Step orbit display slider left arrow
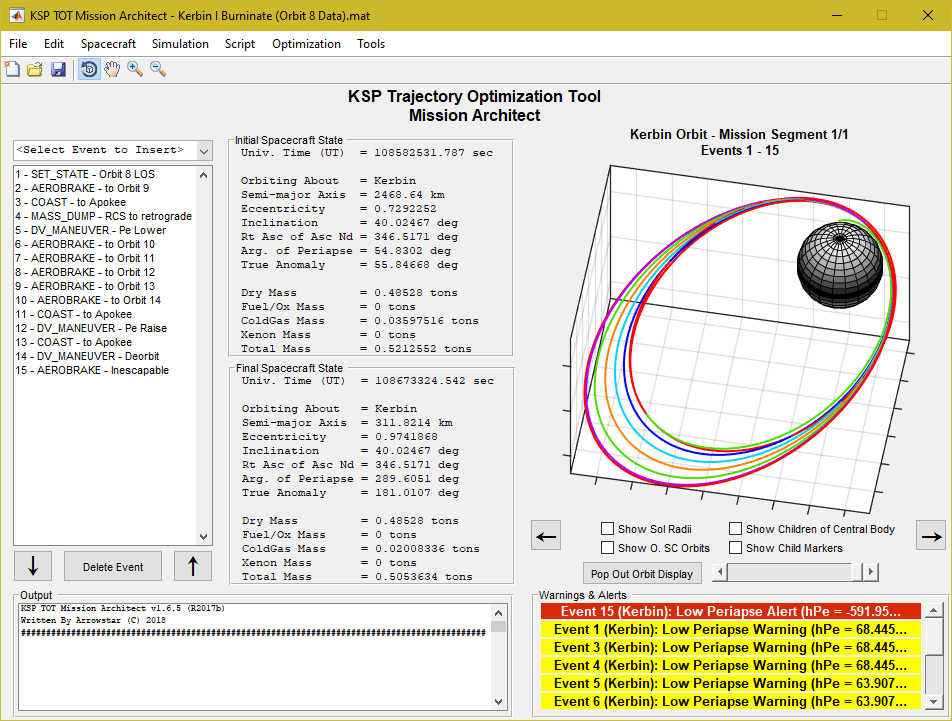Viewport: 952px width, 721px height. tap(720, 572)
